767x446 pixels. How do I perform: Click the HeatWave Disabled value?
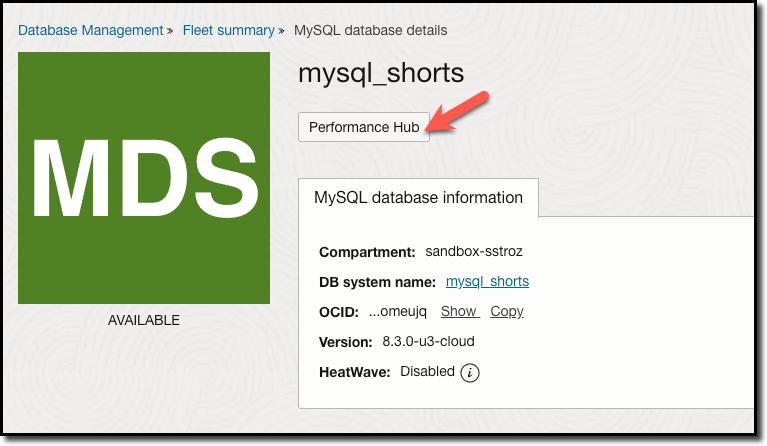click(428, 372)
